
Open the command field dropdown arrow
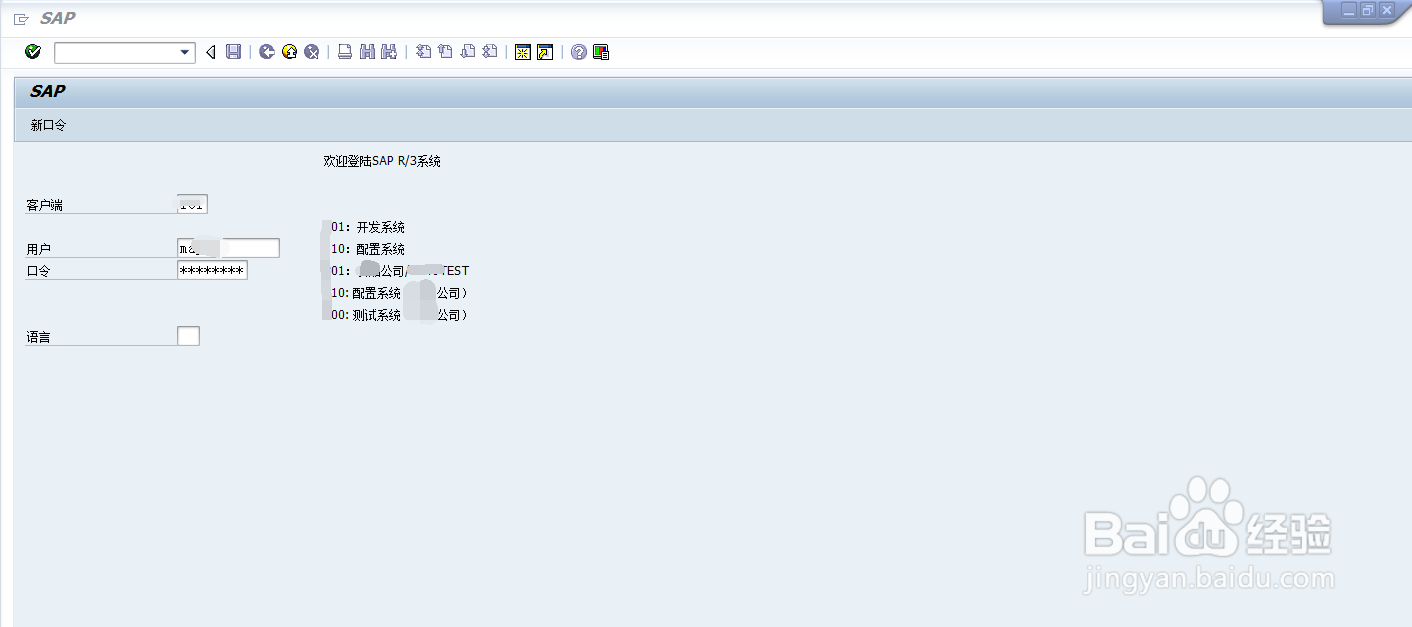(x=185, y=53)
